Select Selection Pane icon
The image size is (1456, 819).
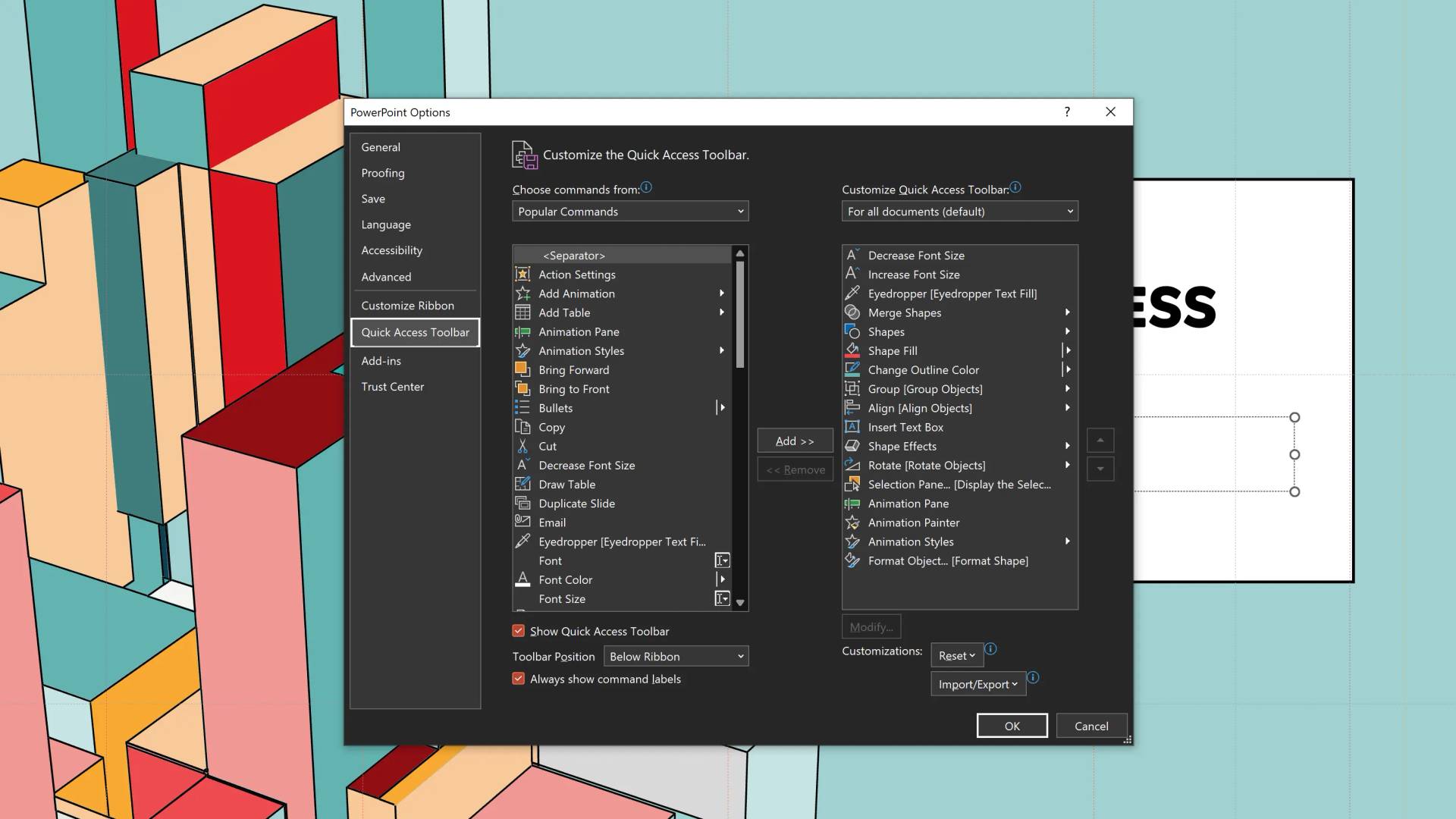coord(852,484)
